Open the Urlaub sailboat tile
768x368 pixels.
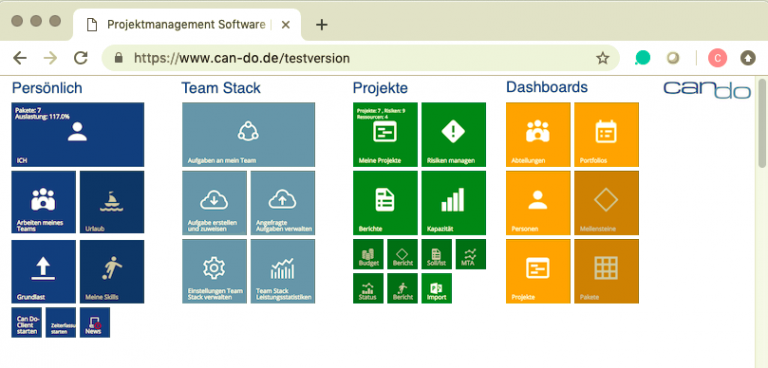coord(112,202)
